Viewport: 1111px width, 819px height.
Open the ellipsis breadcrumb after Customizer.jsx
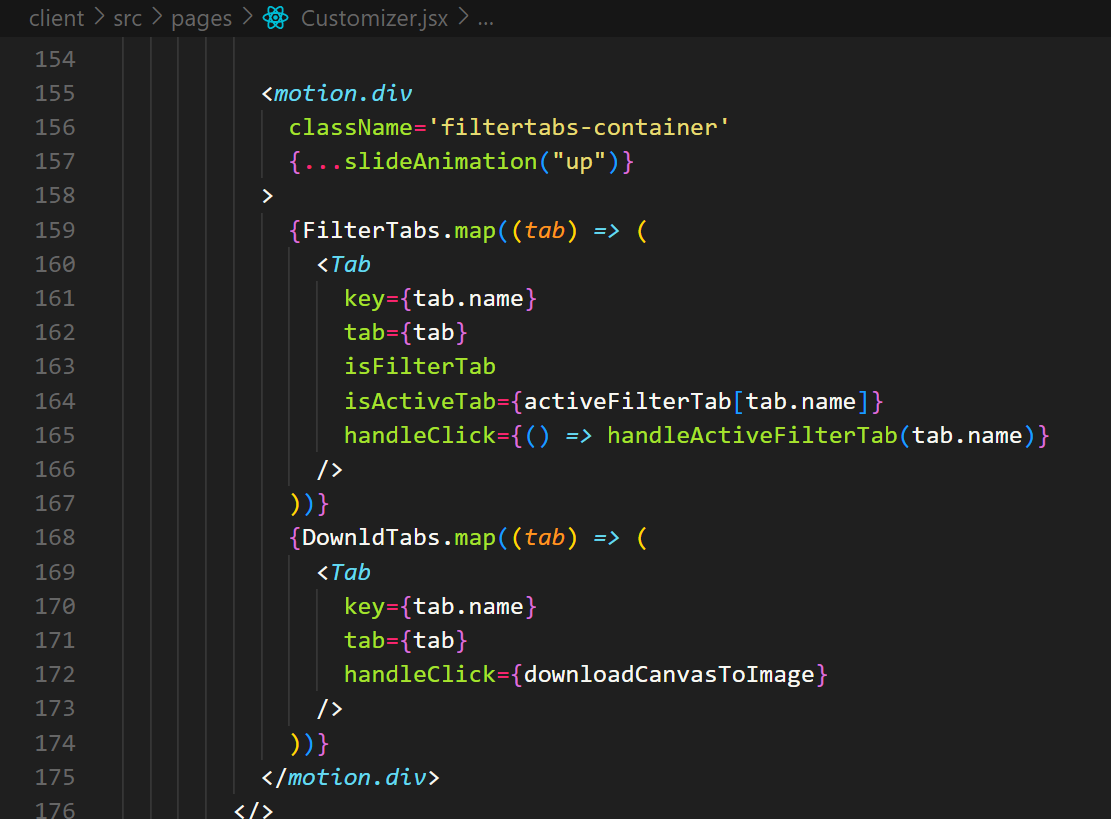point(486,18)
